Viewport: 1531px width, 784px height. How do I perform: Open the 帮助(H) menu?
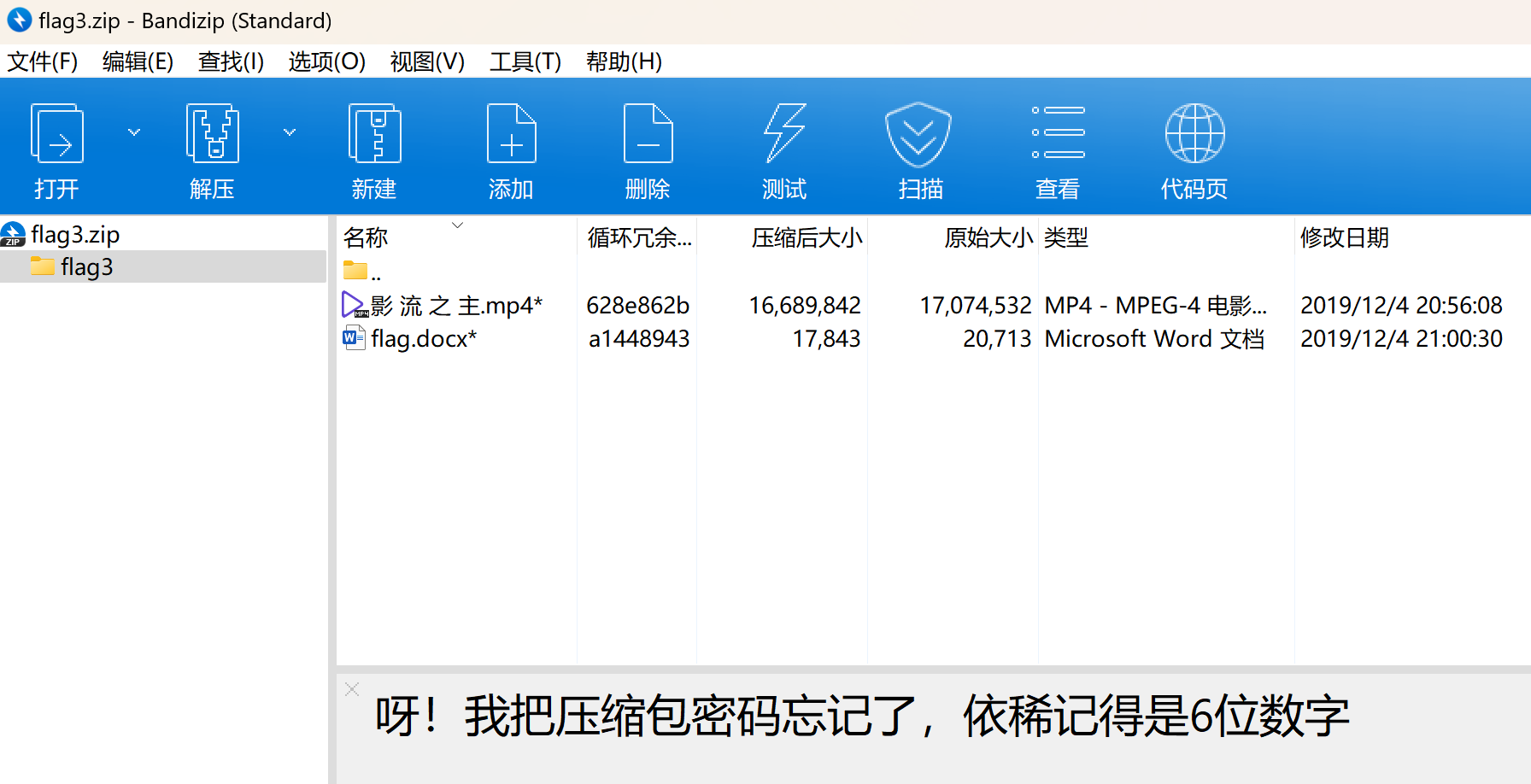tap(624, 61)
